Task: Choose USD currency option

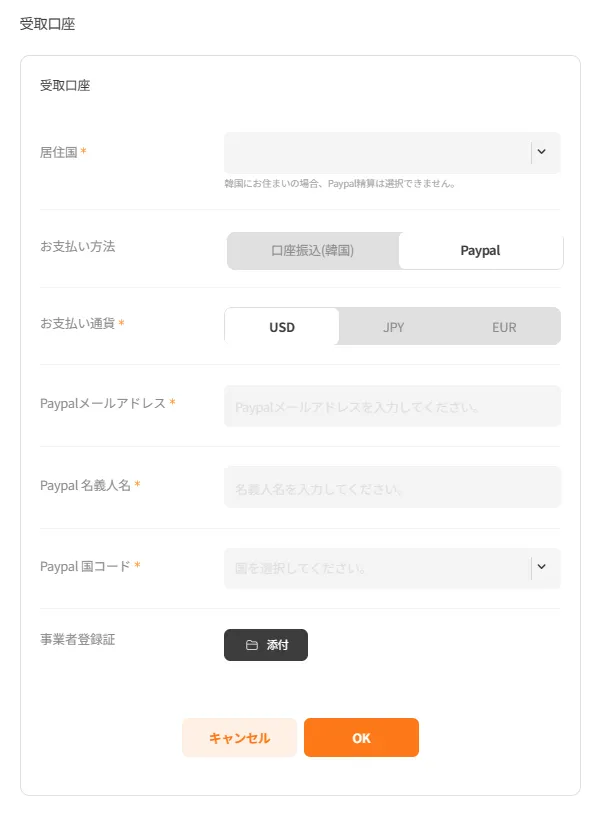Action: click(x=282, y=327)
